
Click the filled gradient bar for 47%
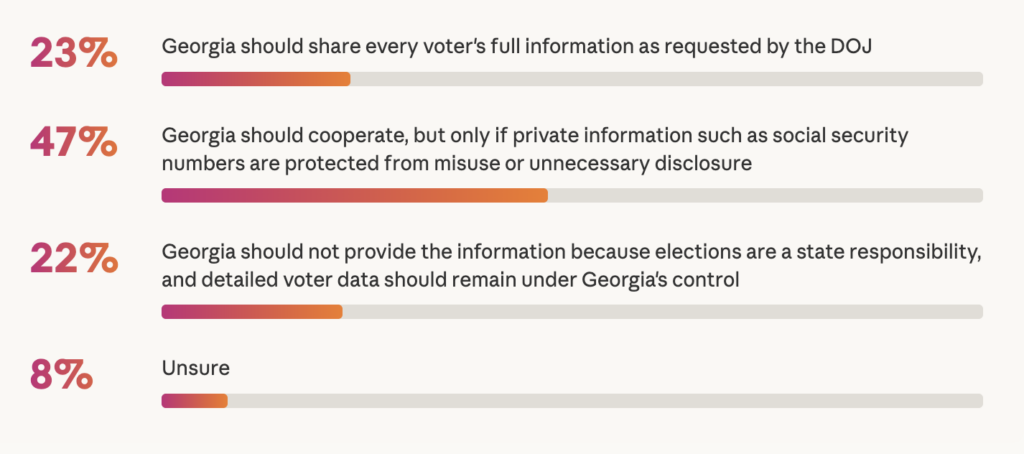point(354,195)
